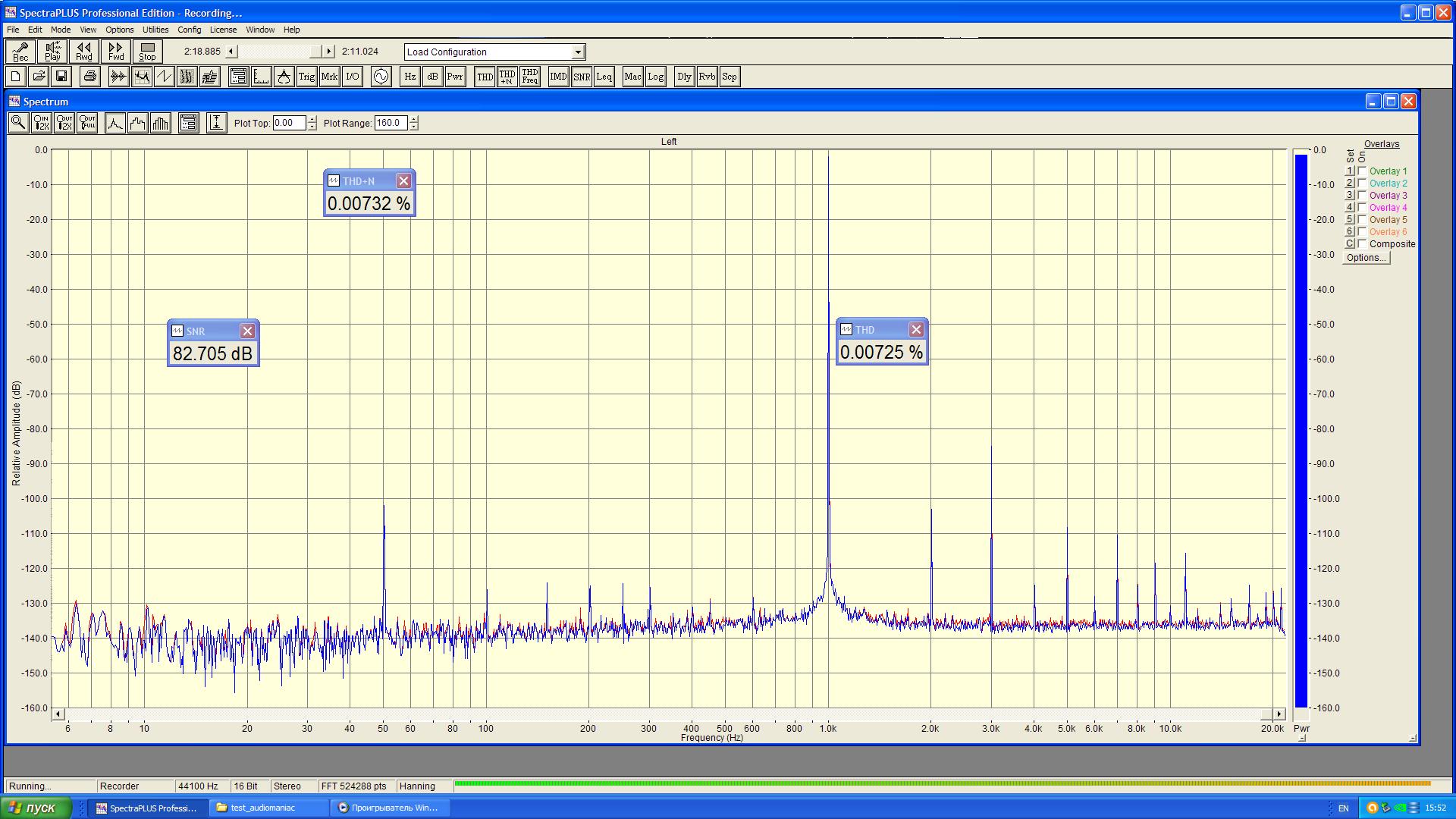The image size is (1456, 819).
Task: Tick the Composite overlay checkbox
Action: point(1363,244)
